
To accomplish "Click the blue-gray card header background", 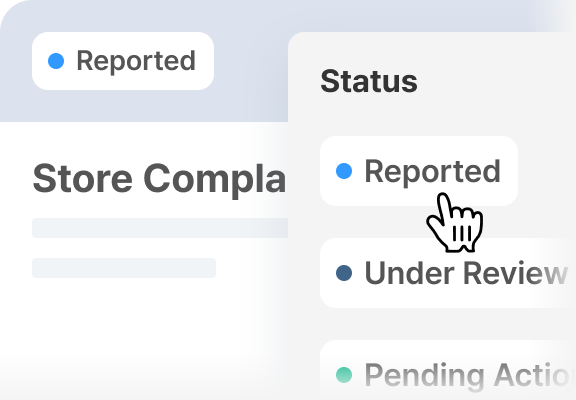I will pyautogui.click(x=250, y=73).
